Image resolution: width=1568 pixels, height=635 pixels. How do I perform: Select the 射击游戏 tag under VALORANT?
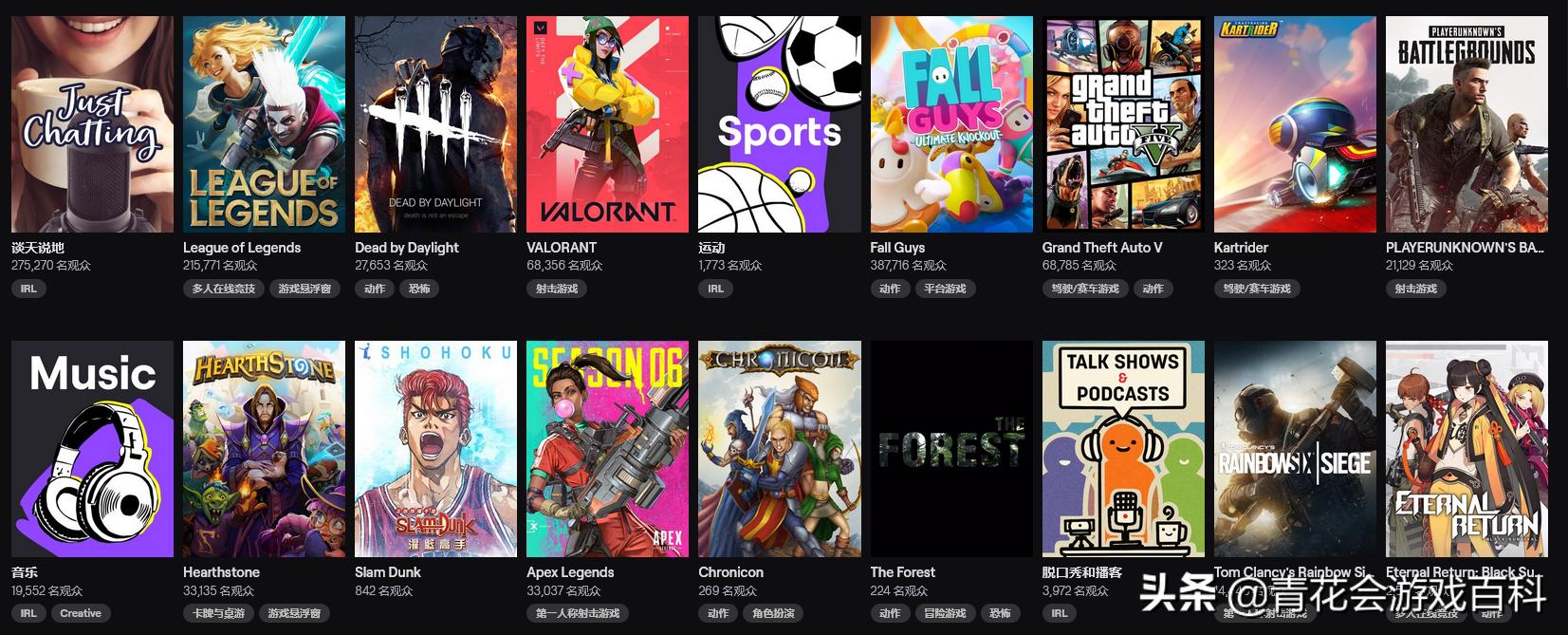pos(557,289)
